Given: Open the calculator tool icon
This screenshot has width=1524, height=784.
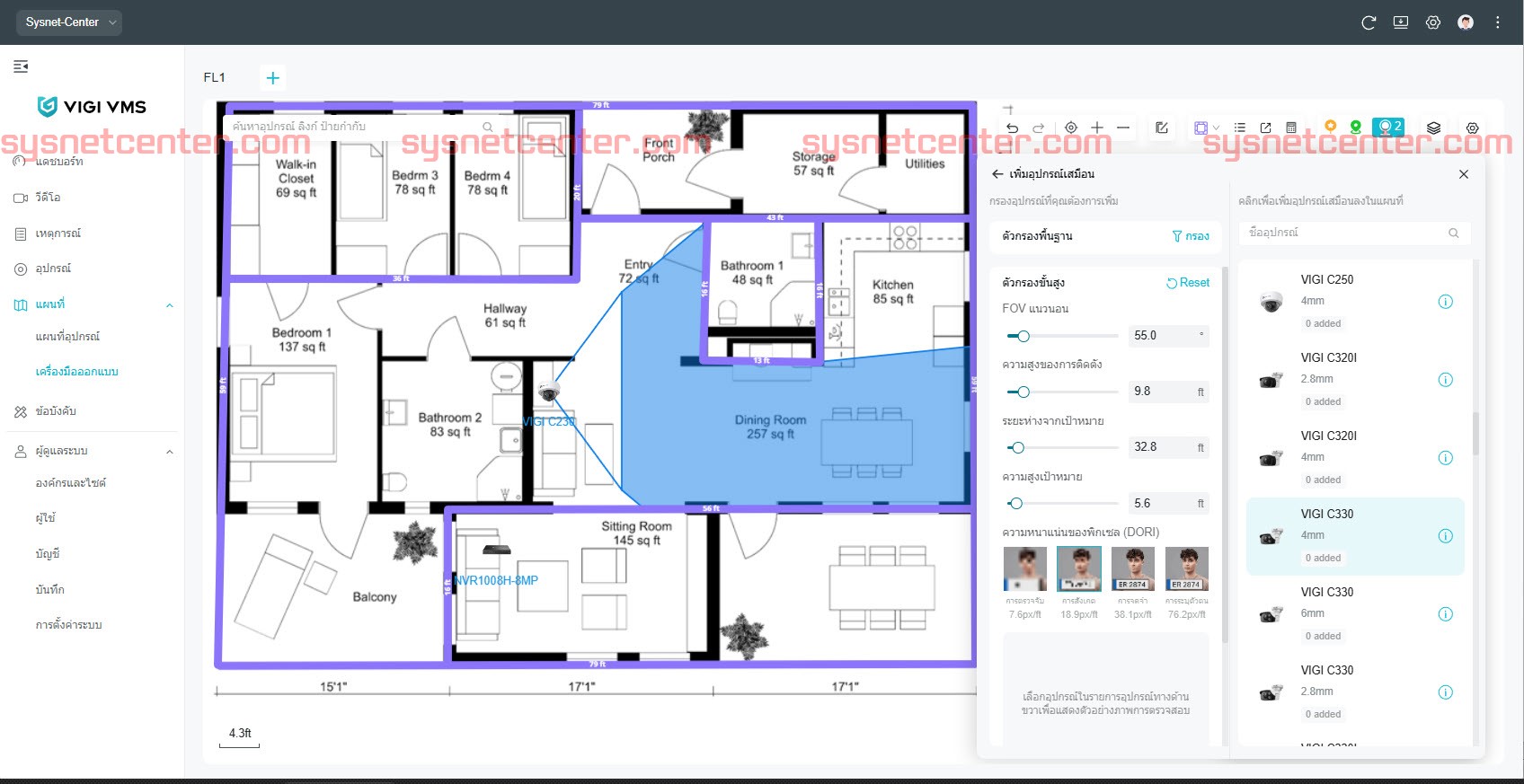Looking at the screenshot, I should pyautogui.click(x=1291, y=128).
